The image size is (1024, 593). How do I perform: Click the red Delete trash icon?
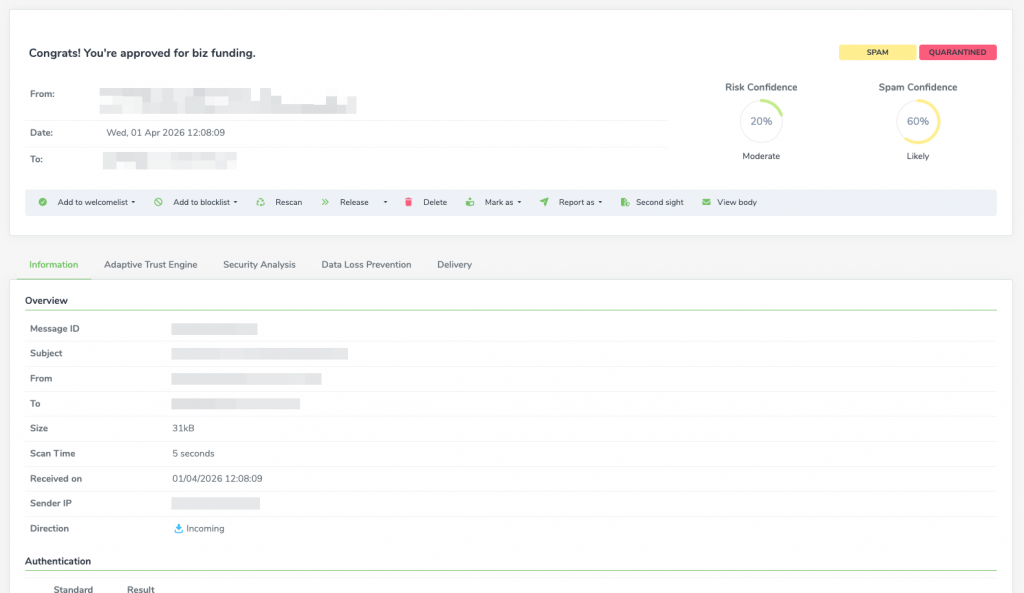pyautogui.click(x=408, y=202)
